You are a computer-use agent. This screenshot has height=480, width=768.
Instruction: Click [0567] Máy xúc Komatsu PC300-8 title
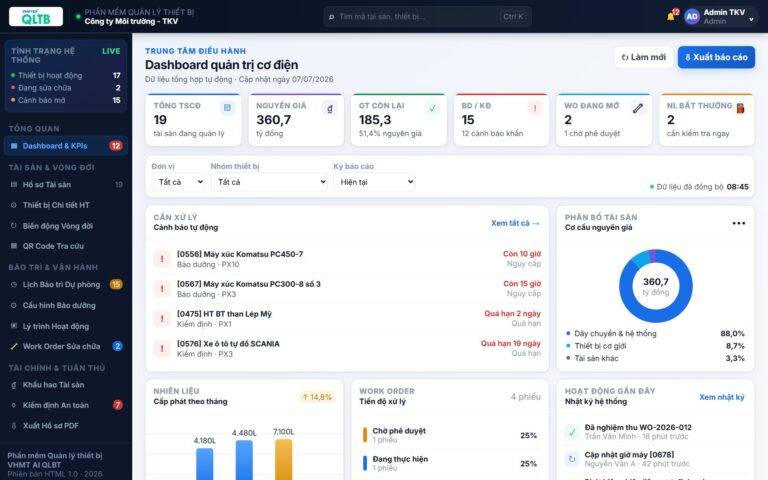(249, 284)
